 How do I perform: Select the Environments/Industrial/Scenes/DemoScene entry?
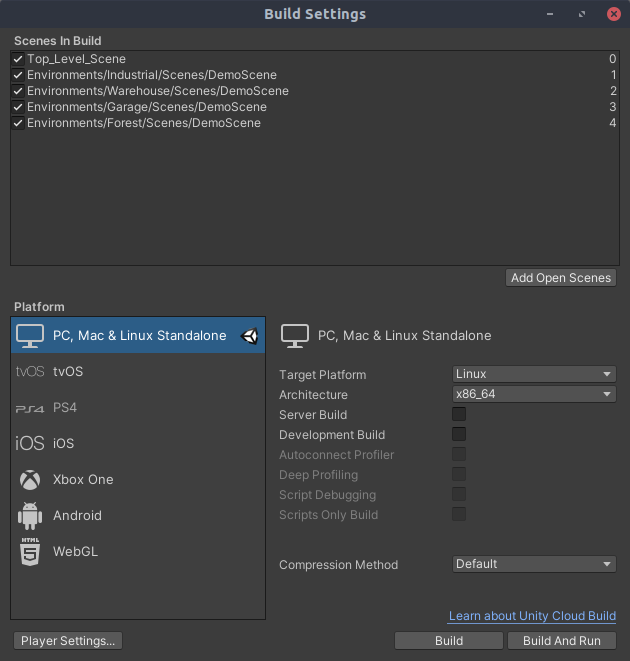[x=315, y=75]
